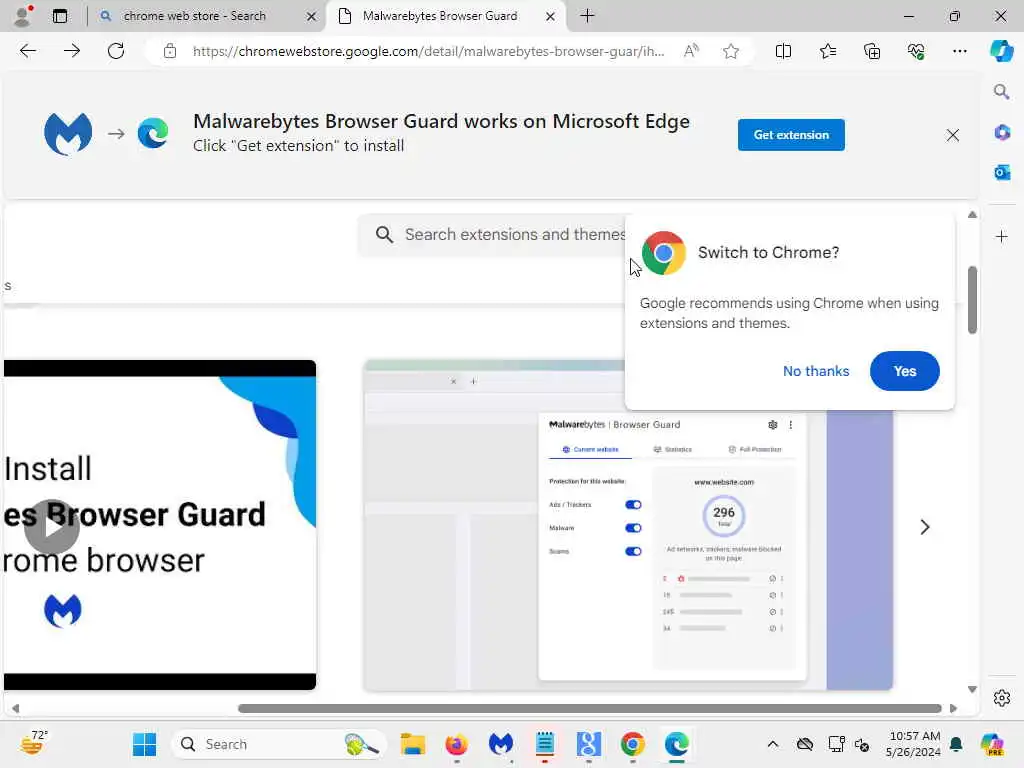Open three-dot menu in Browser Guard preview
Image resolution: width=1024 pixels, height=768 pixels.
tap(791, 424)
